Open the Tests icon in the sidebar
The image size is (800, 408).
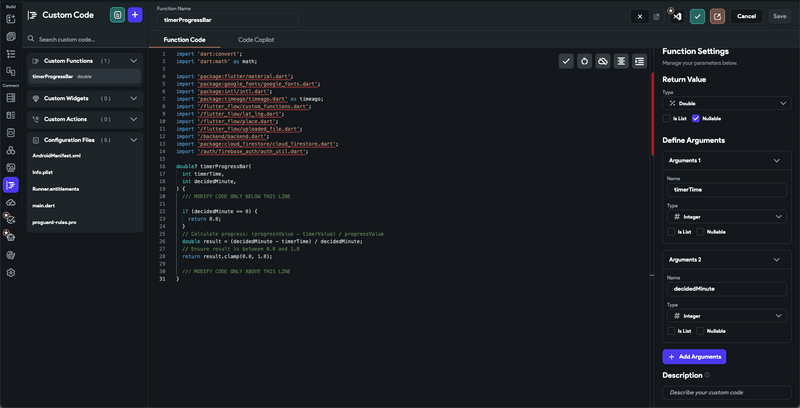coord(11,220)
